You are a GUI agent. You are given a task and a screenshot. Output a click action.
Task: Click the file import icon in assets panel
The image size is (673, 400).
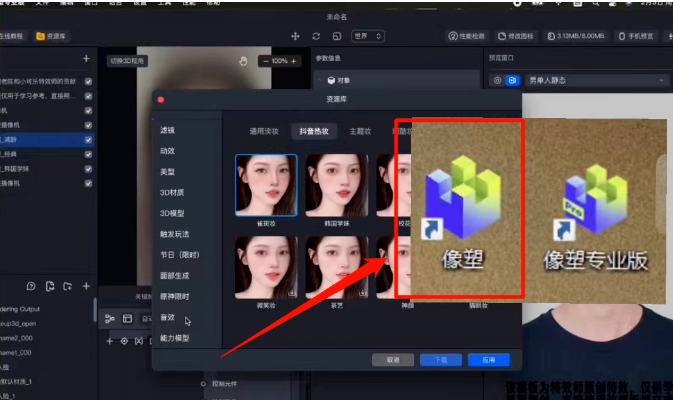click(50, 286)
